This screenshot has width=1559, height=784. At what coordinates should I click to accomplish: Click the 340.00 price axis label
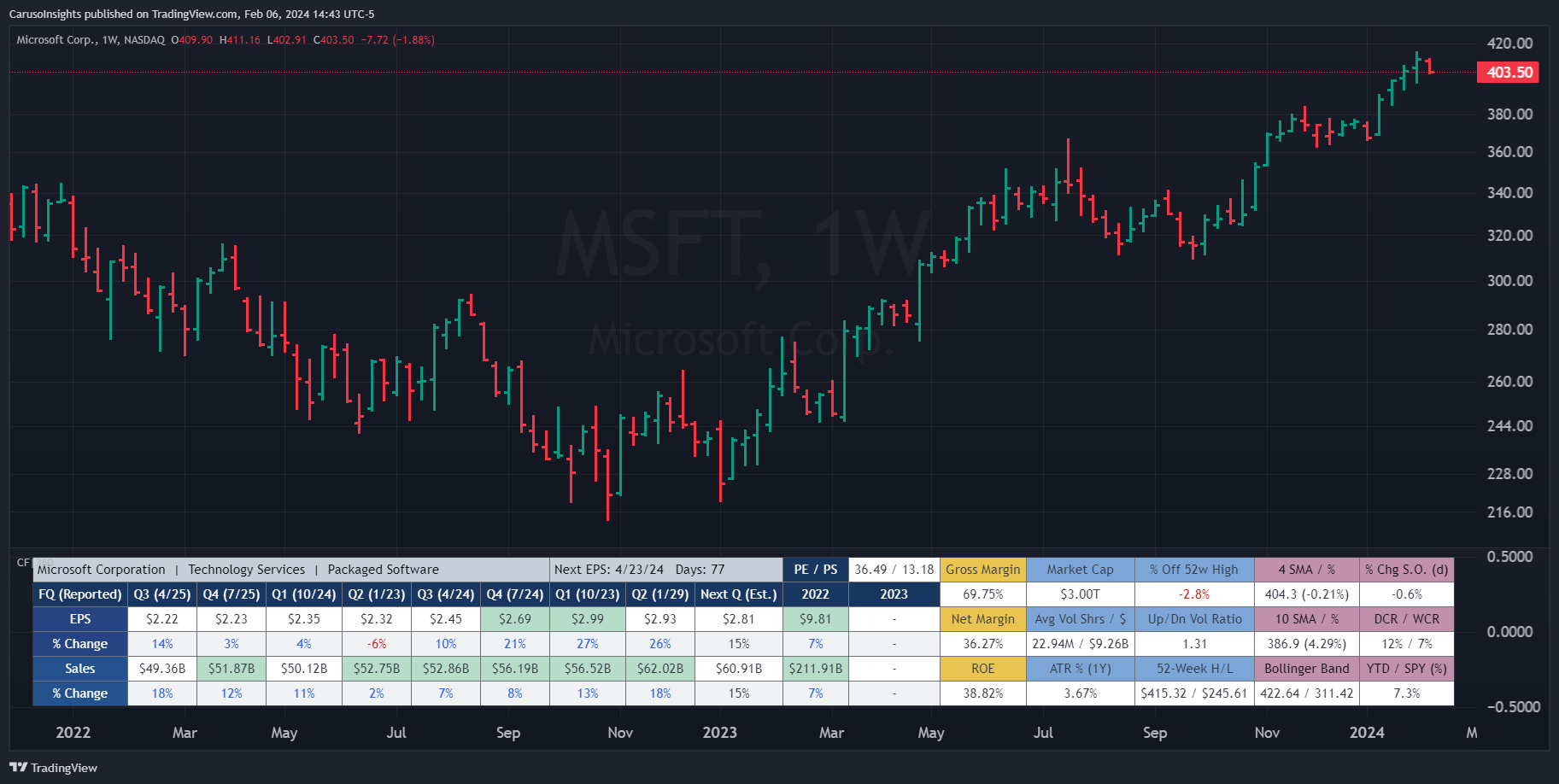[x=1509, y=193]
